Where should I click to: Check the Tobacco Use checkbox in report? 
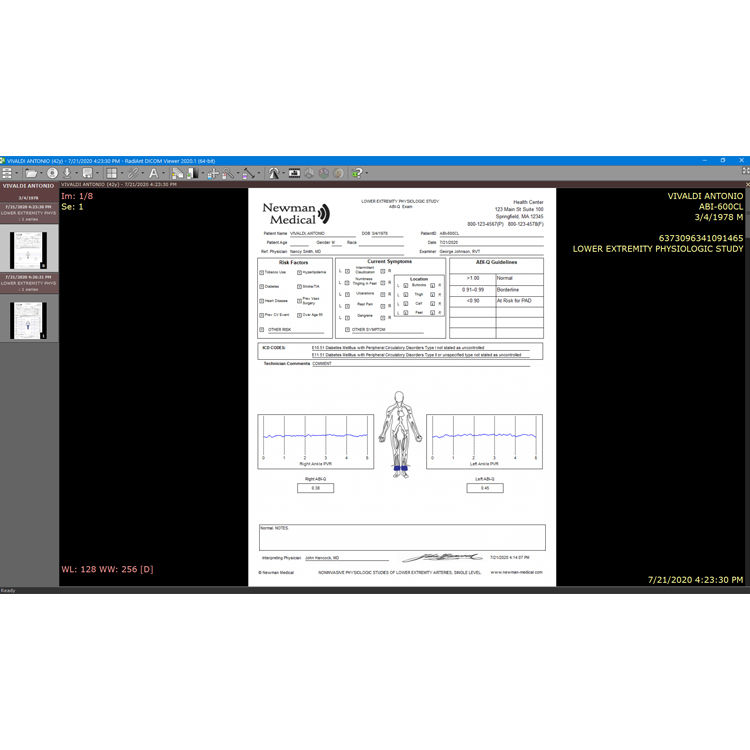coord(262,272)
